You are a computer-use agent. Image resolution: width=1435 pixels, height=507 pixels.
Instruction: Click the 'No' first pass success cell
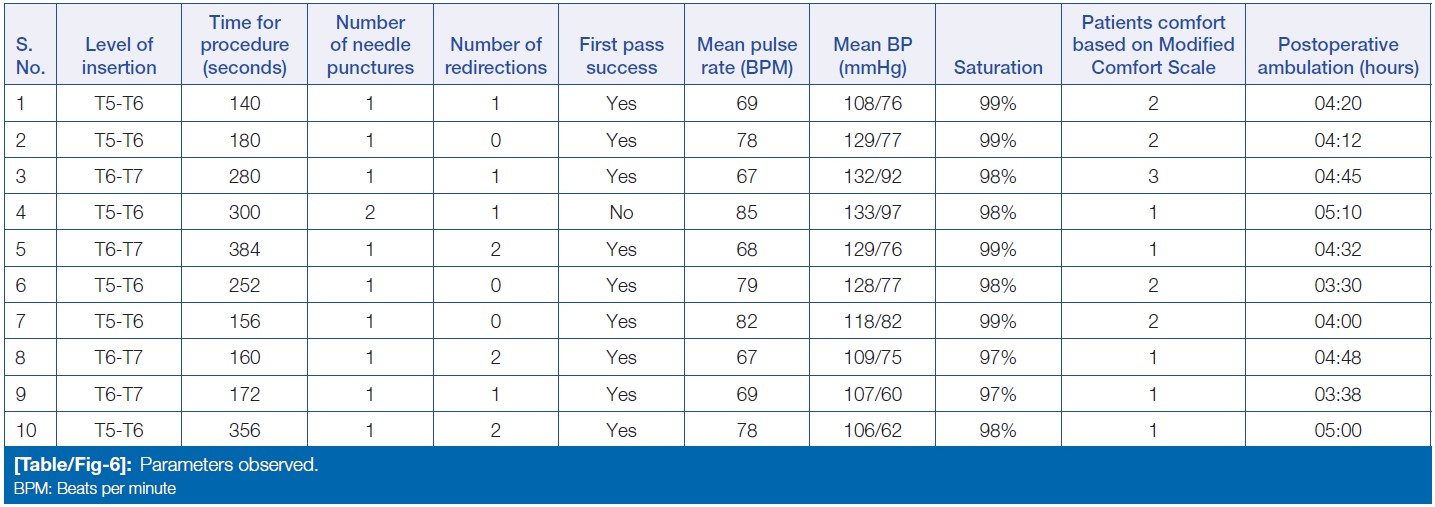tap(621, 212)
